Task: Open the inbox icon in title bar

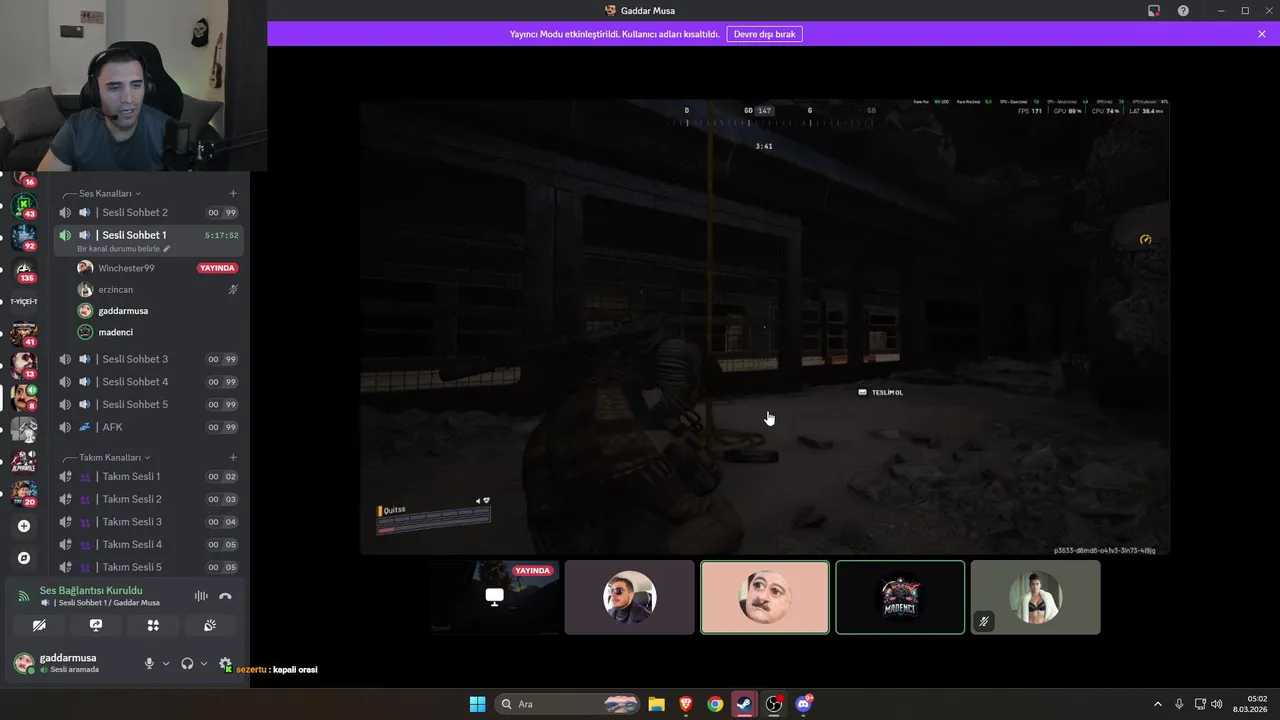Action: [1154, 11]
